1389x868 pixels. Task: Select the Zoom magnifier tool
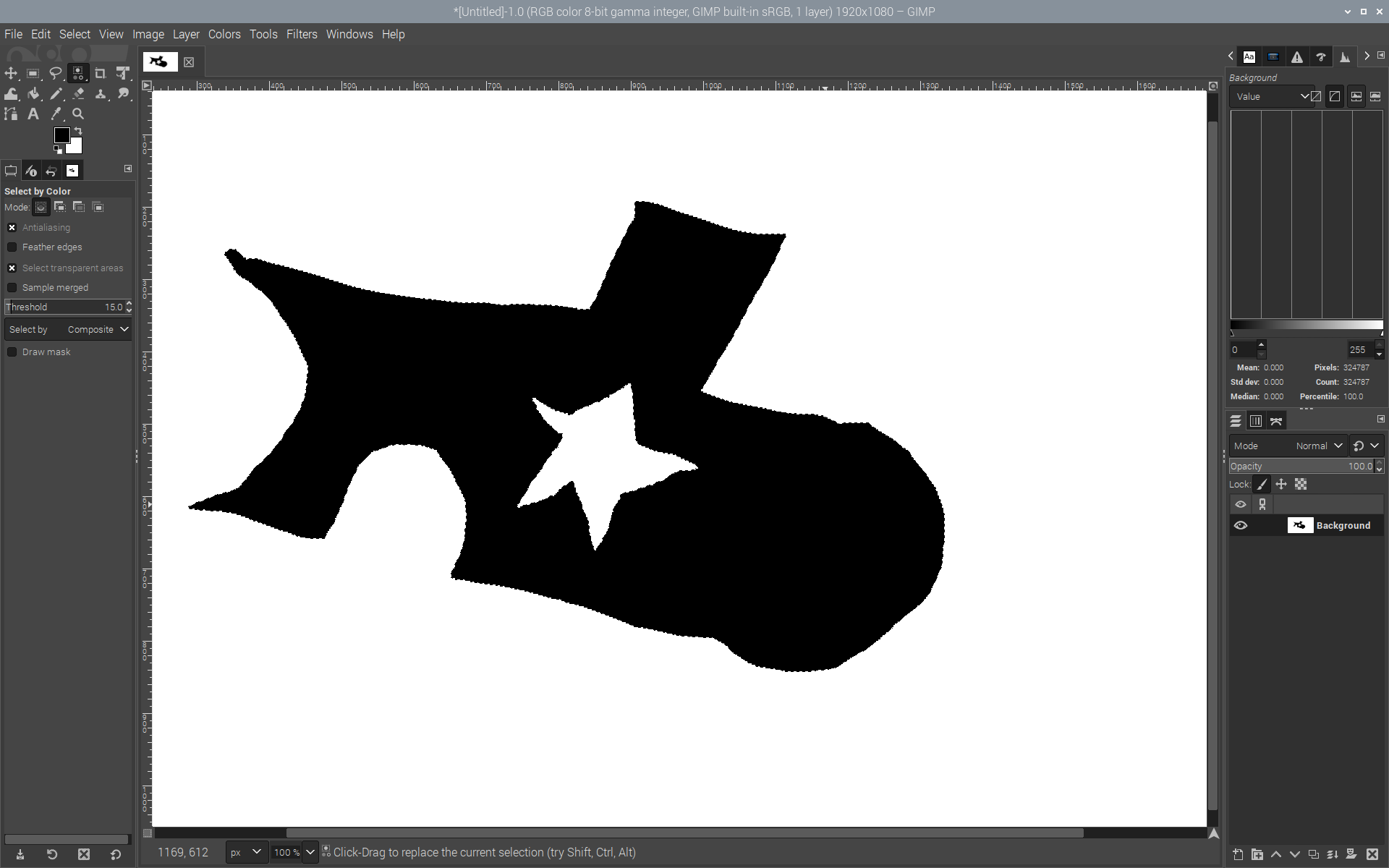(x=78, y=114)
